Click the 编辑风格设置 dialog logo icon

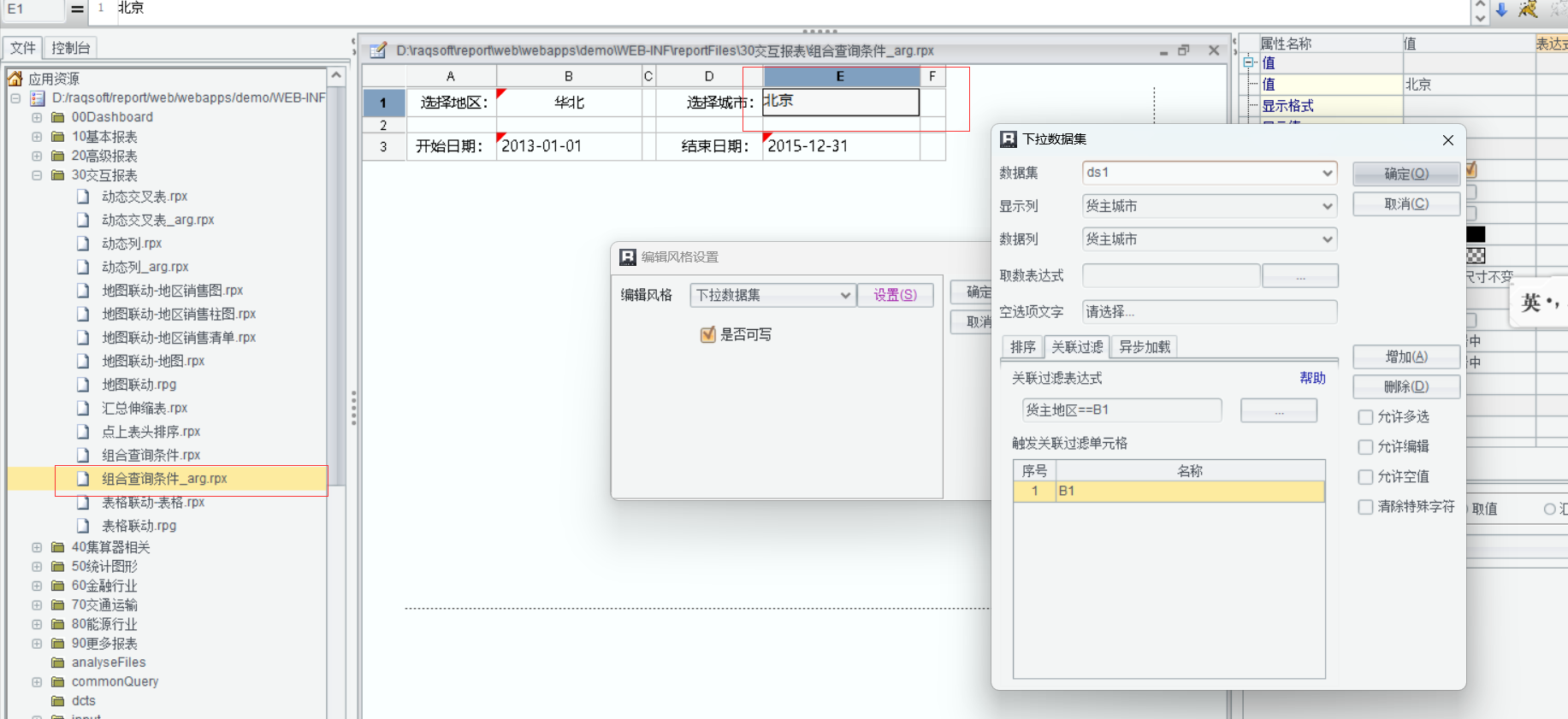(628, 257)
